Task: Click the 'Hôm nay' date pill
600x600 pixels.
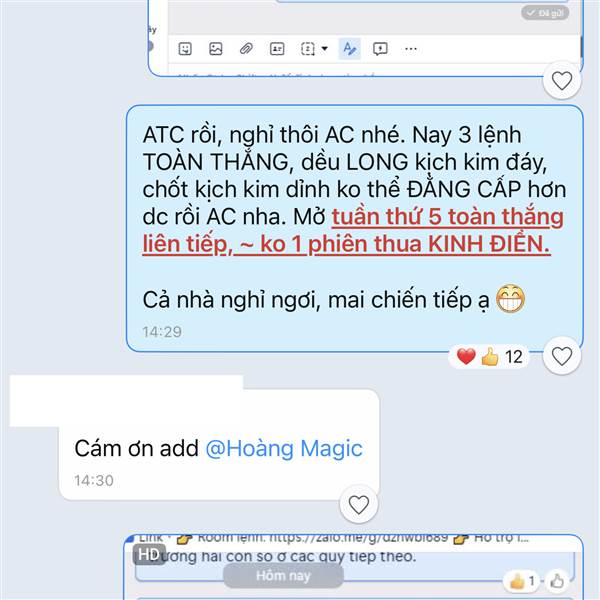Action: pos(283,576)
